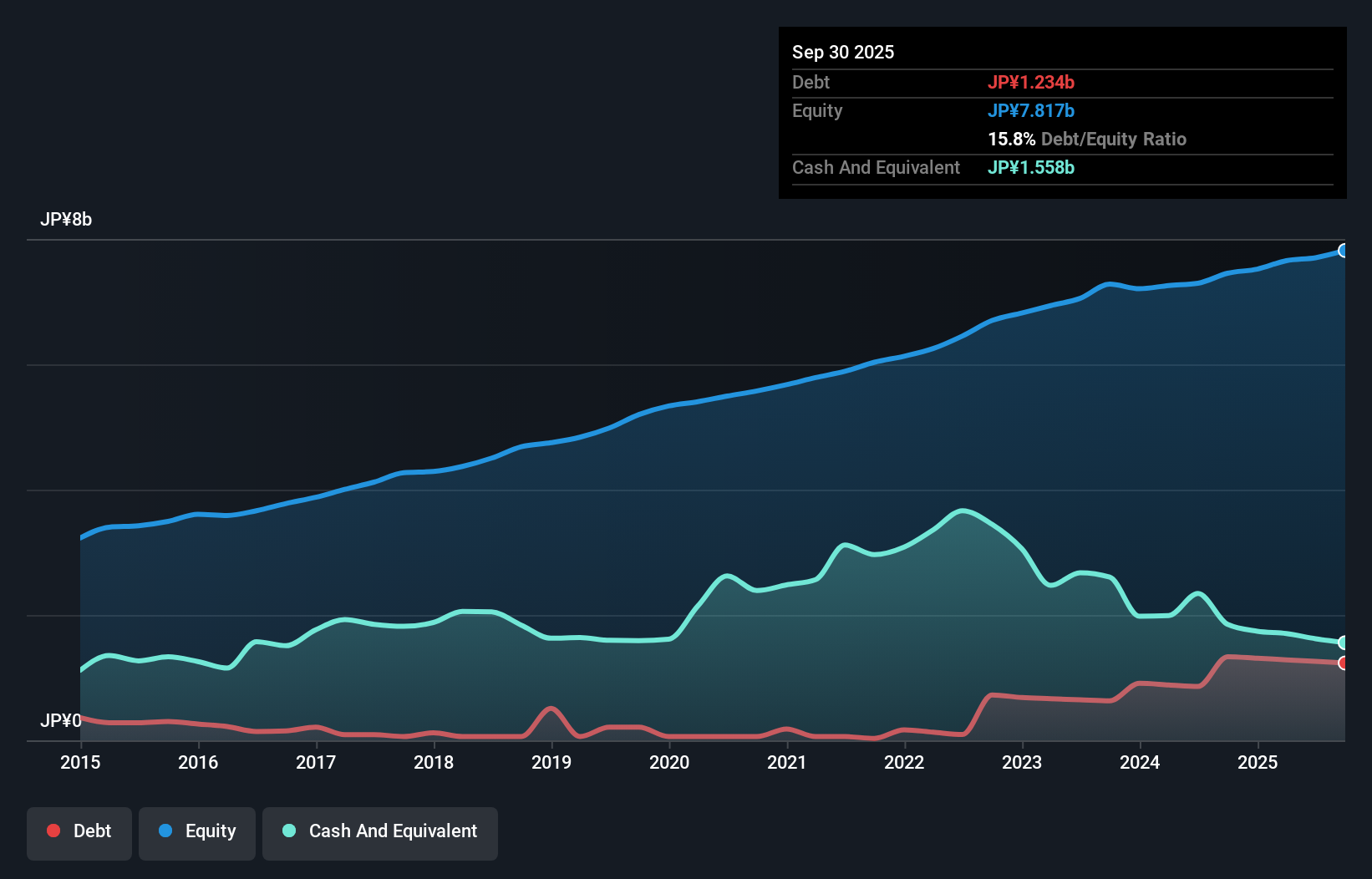Select the red Debt endpoint marker on the chart
Image resolution: width=1372 pixels, height=879 pixels.
(x=1343, y=663)
